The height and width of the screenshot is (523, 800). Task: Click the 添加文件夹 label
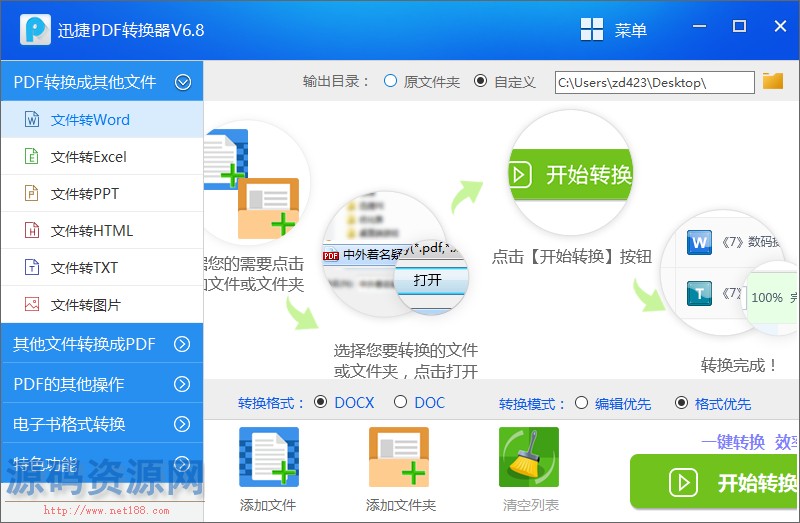(x=401, y=505)
